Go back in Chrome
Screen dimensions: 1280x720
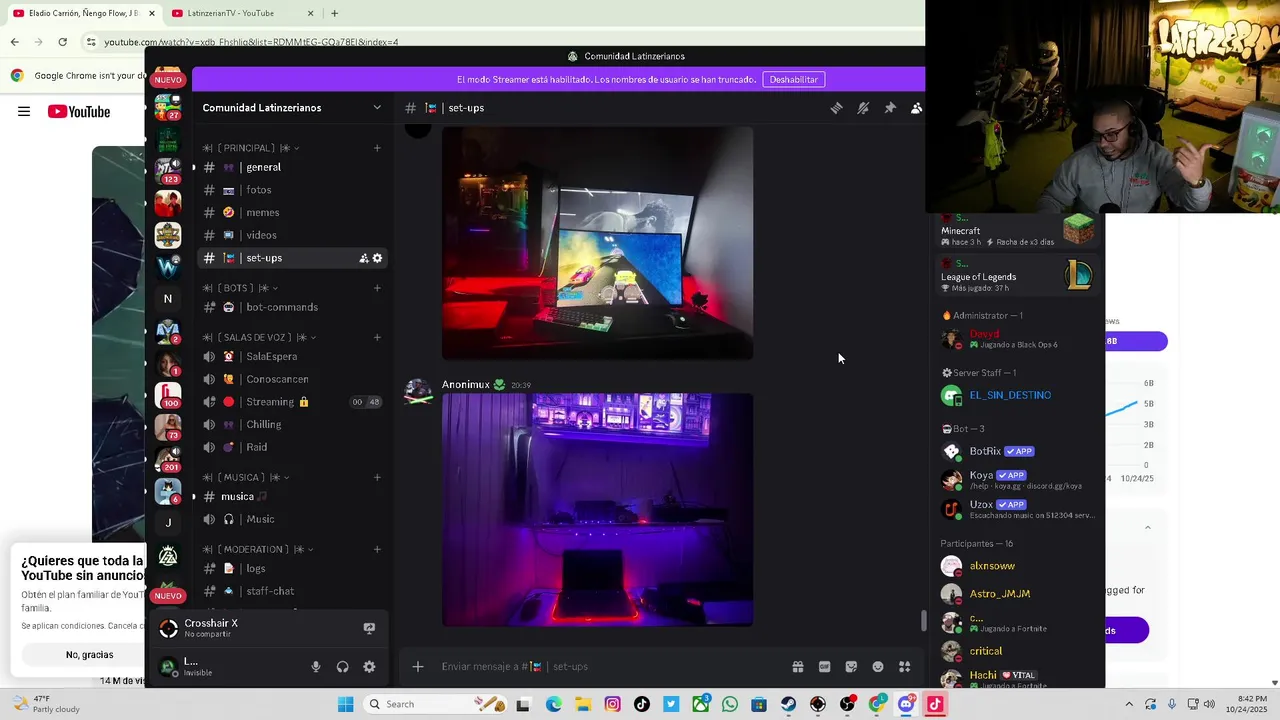coord(14,42)
